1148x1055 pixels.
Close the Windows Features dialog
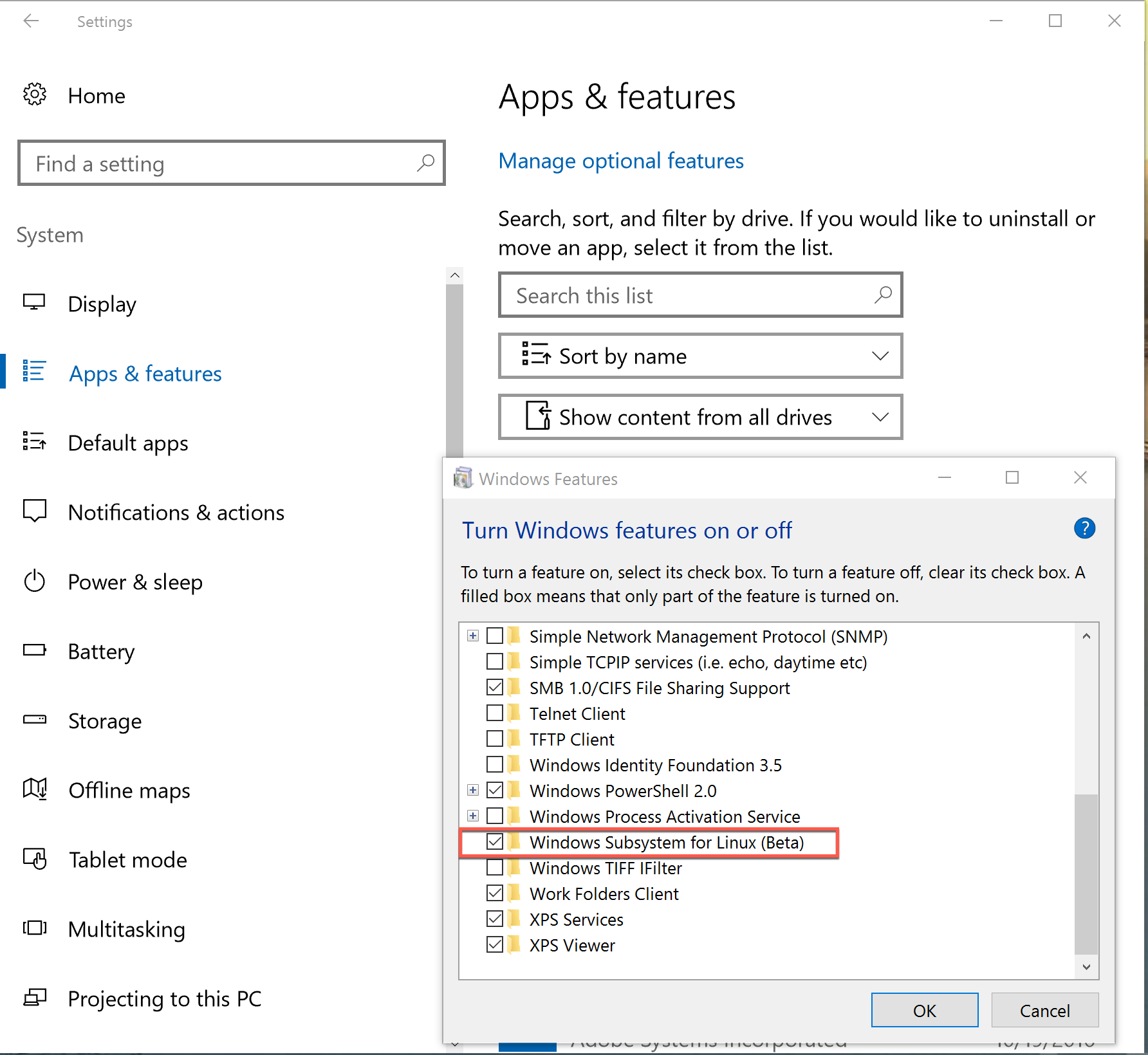[x=1080, y=477]
